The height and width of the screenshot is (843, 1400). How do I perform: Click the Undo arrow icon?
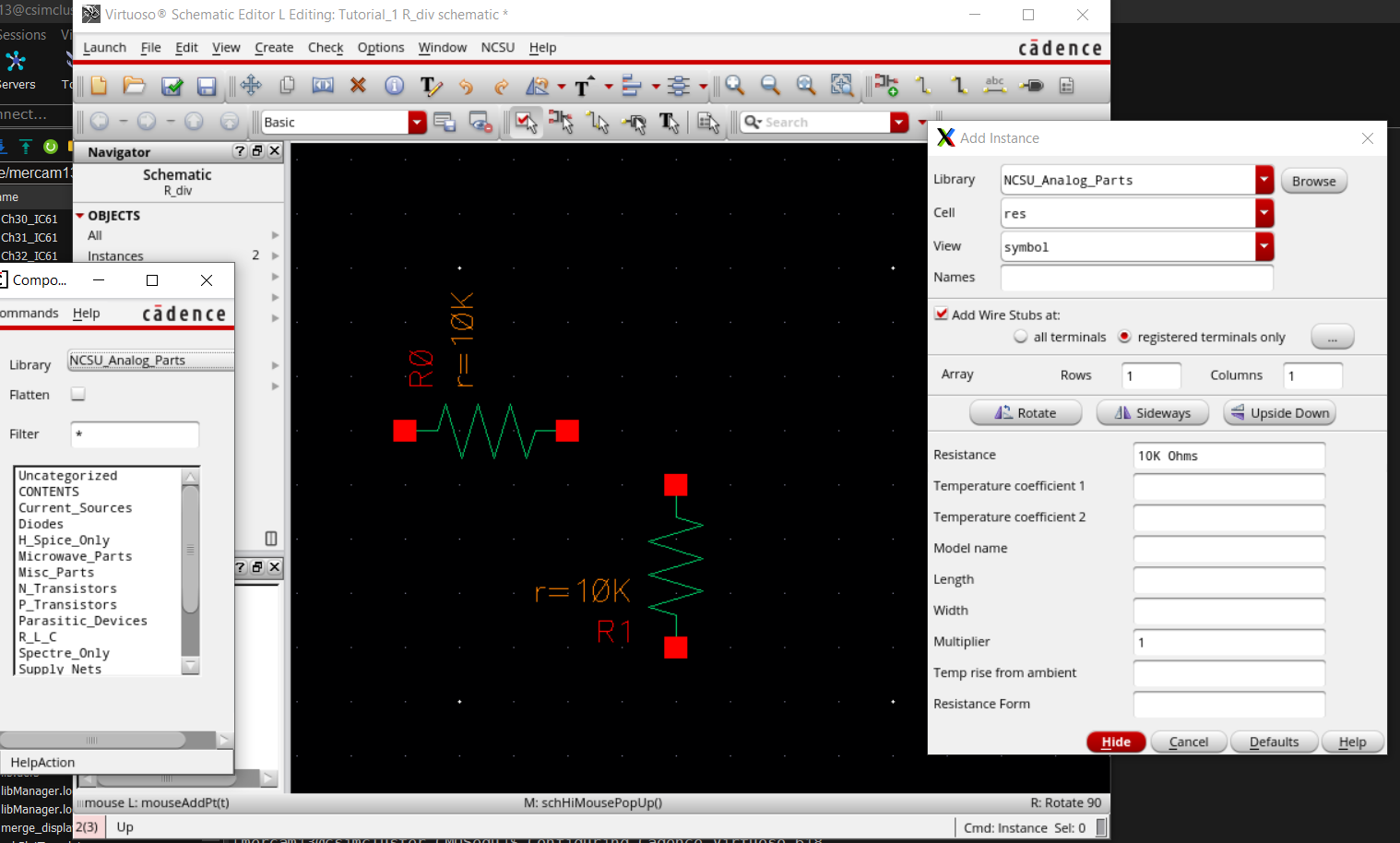tap(466, 86)
